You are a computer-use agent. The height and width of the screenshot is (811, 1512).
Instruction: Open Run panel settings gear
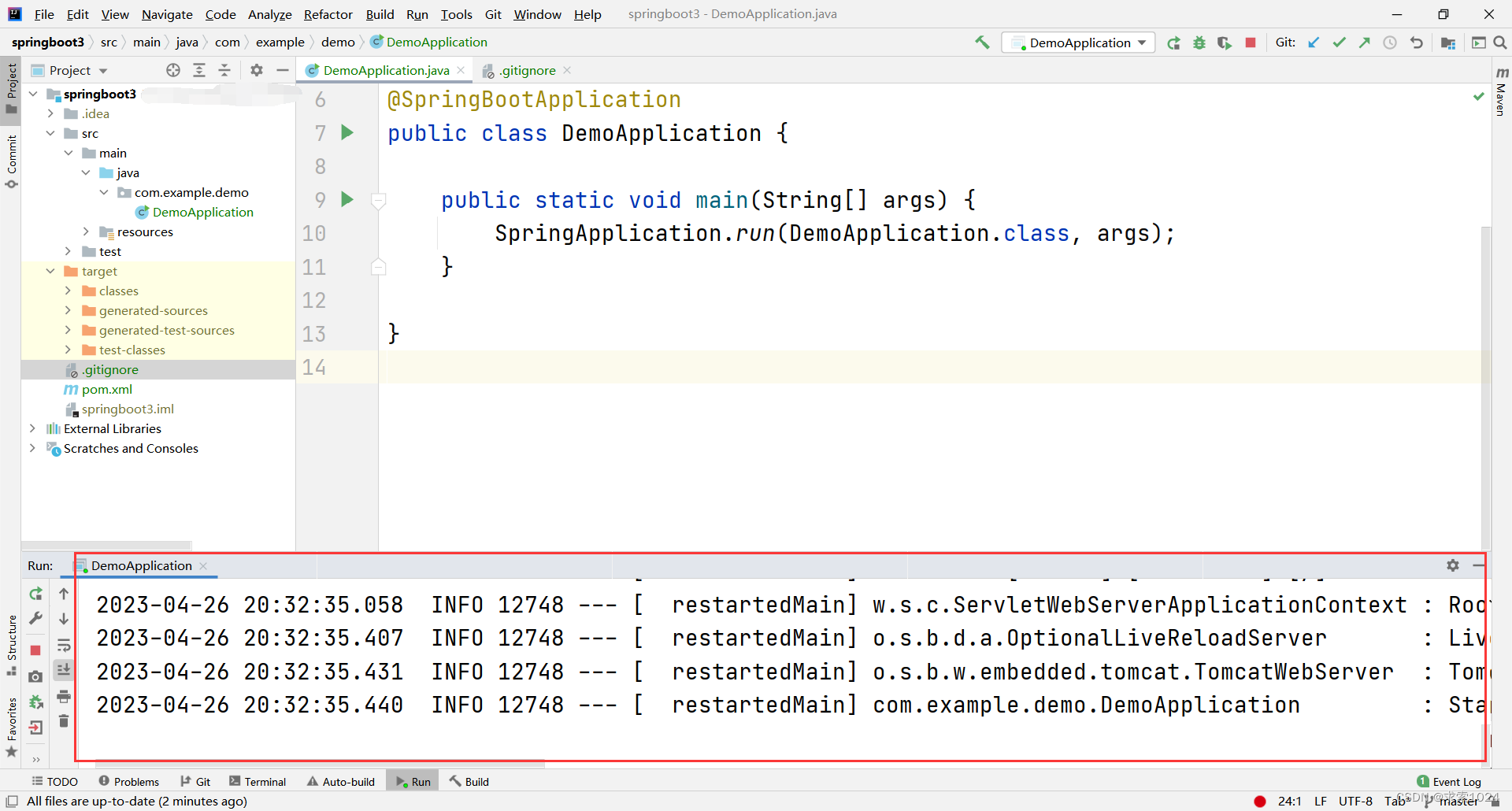(x=1453, y=565)
